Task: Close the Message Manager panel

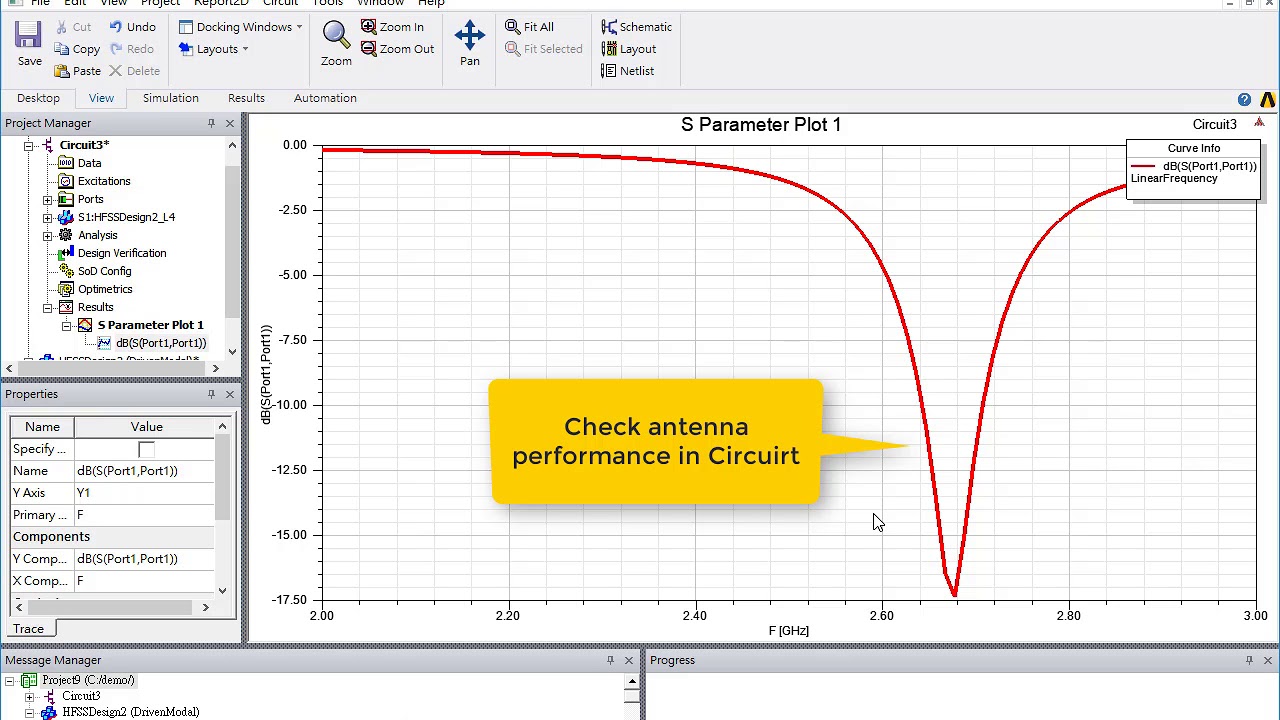Action: pyautogui.click(x=629, y=660)
